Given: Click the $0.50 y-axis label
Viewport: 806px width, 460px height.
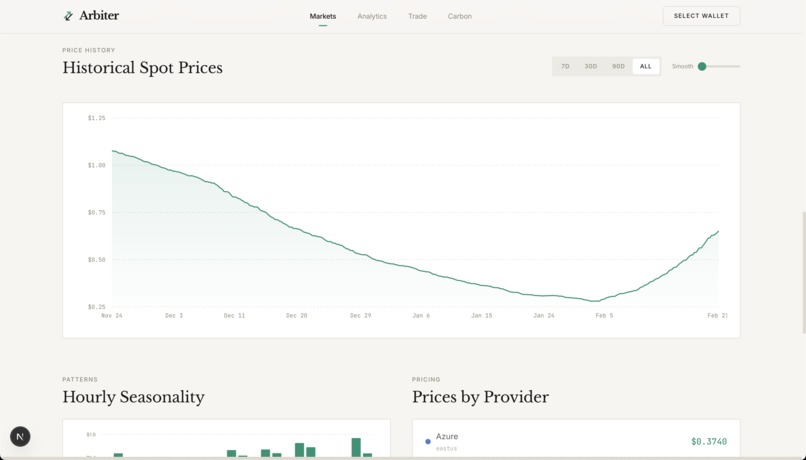Looking at the screenshot, I should 97,260.
